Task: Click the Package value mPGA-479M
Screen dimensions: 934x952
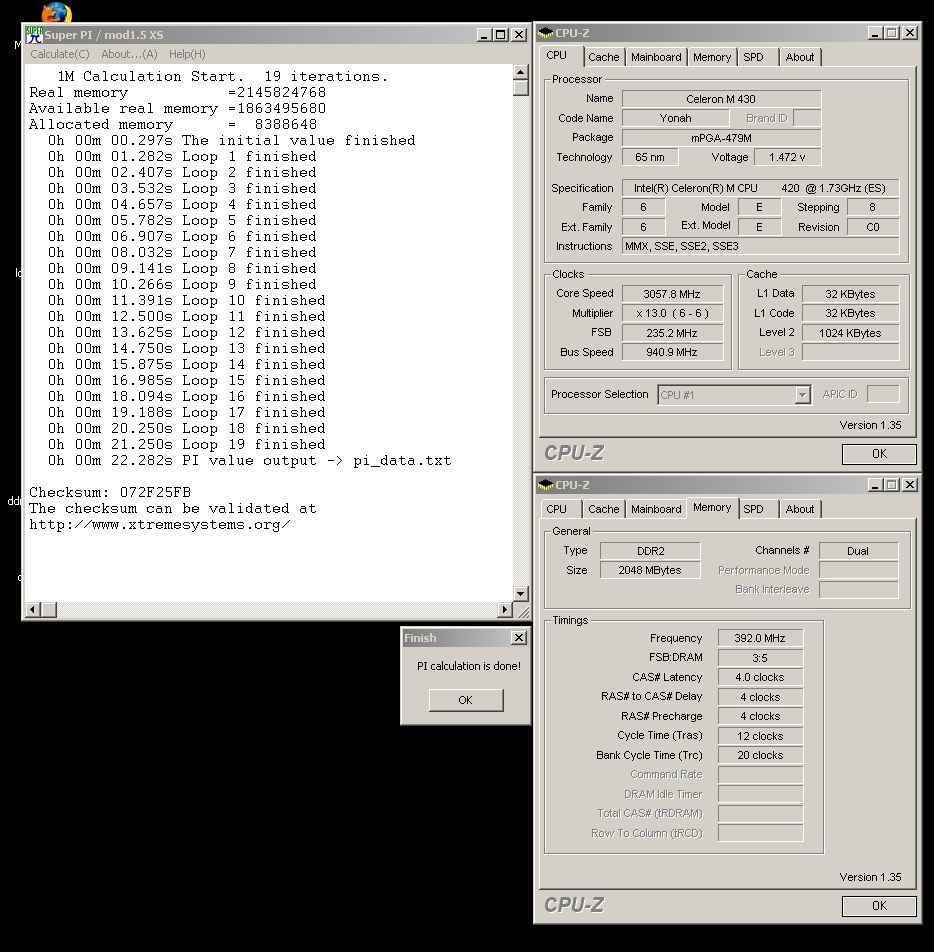Action: click(x=721, y=138)
